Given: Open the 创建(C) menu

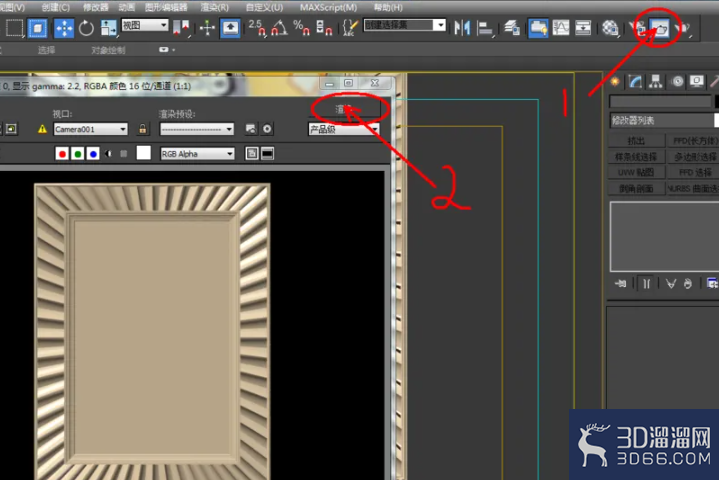Looking at the screenshot, I should click(x=55, y=7).
